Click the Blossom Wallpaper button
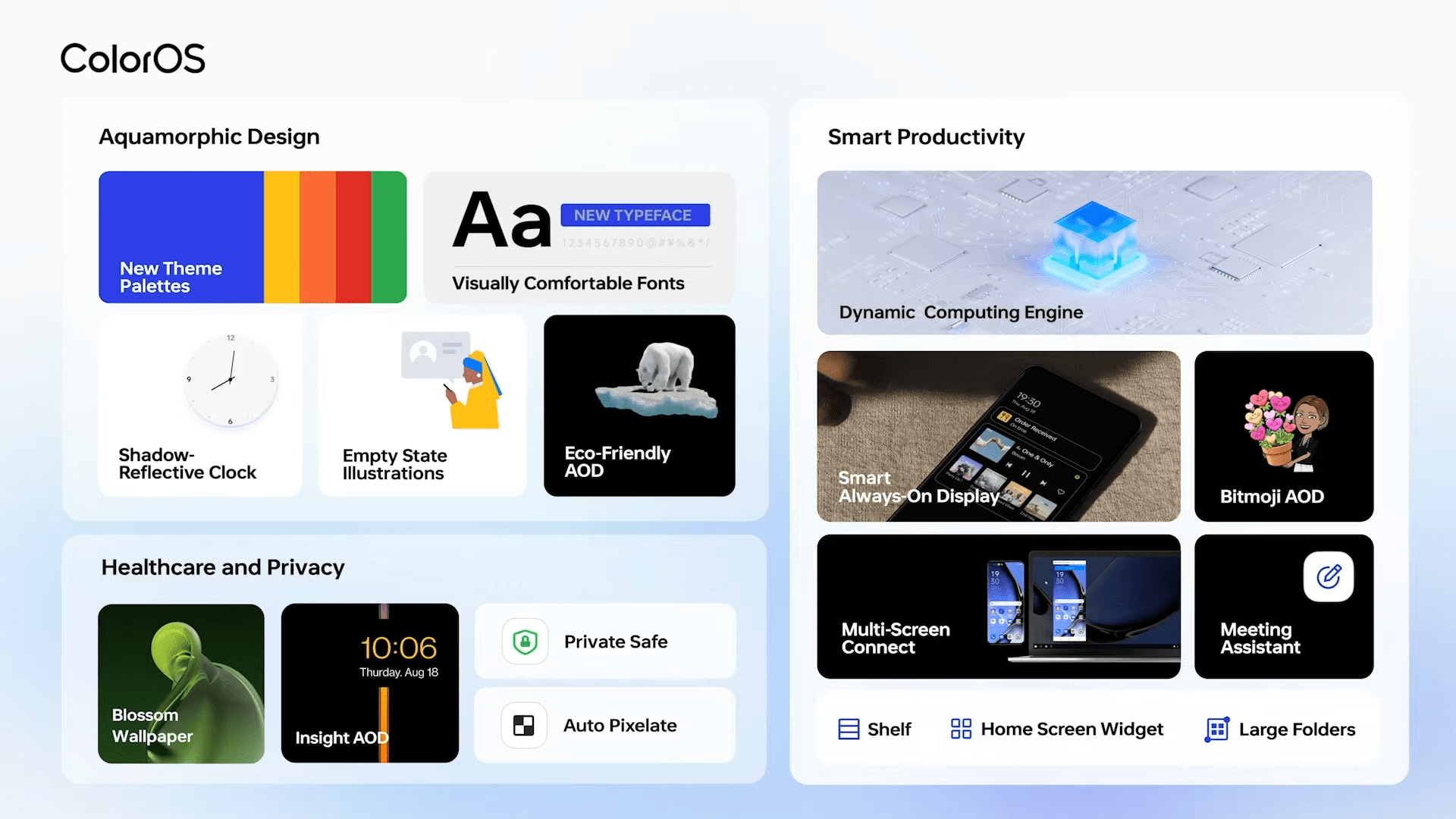The image size is (1456, 819). (181, 684)
